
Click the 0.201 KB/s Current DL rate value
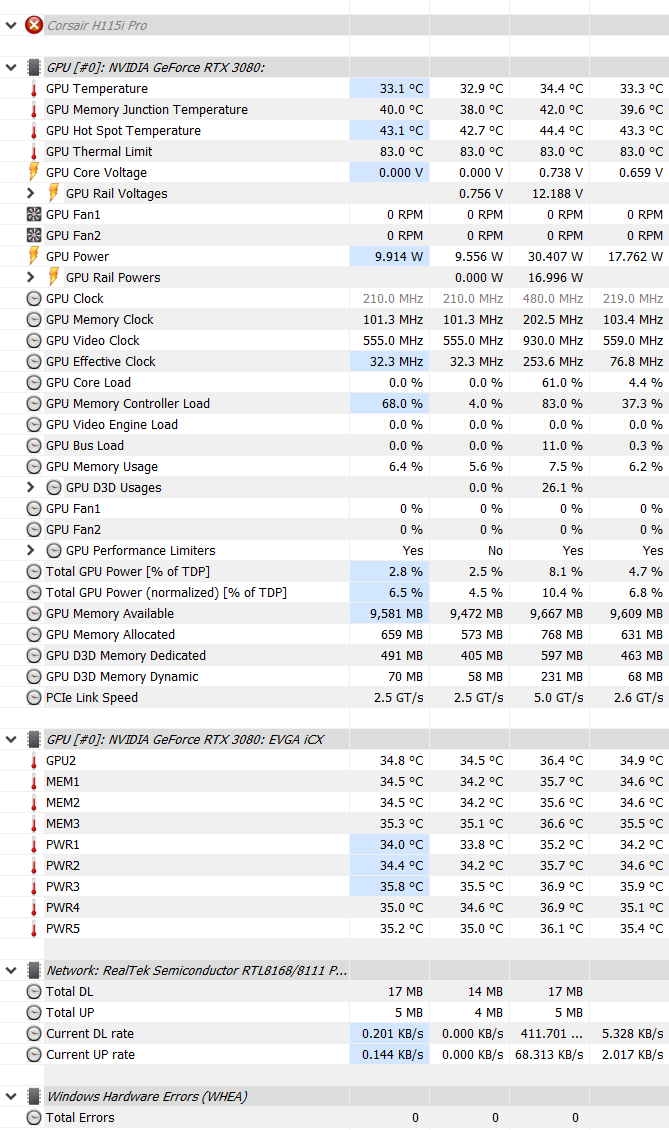393,1033
